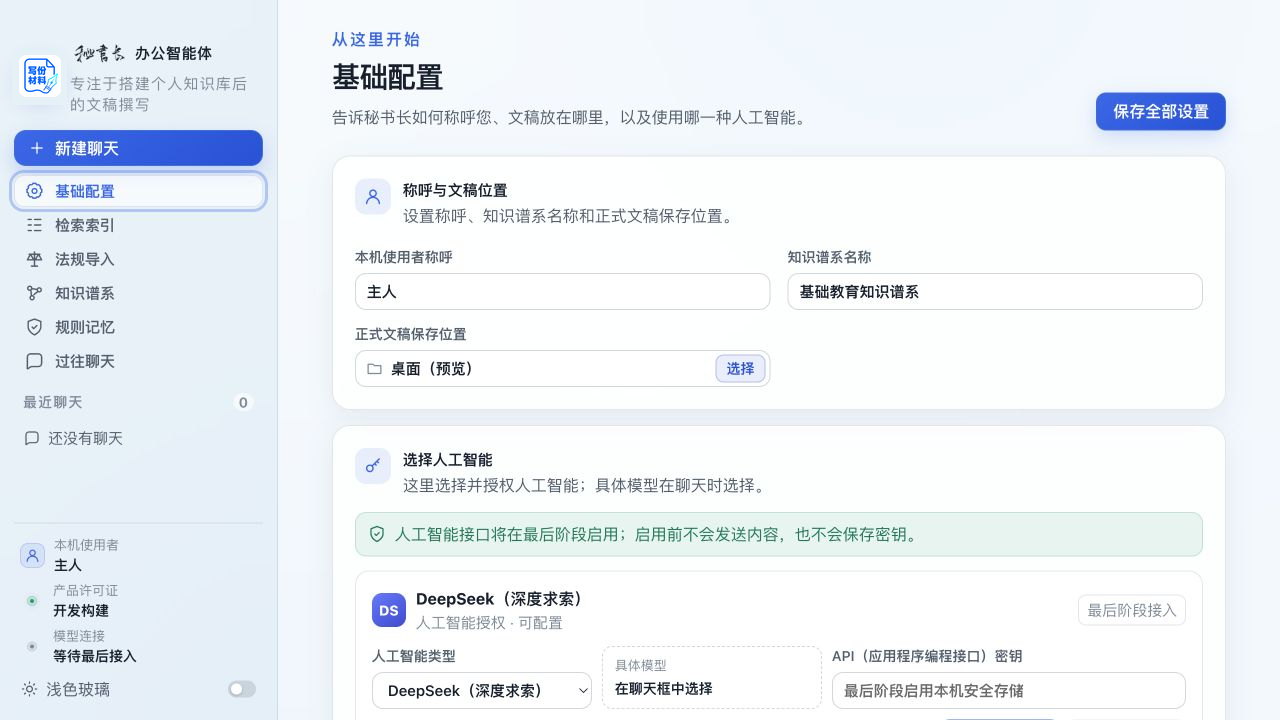
Task: Start a 新建聊天 conversation
Action: point(138,148)
